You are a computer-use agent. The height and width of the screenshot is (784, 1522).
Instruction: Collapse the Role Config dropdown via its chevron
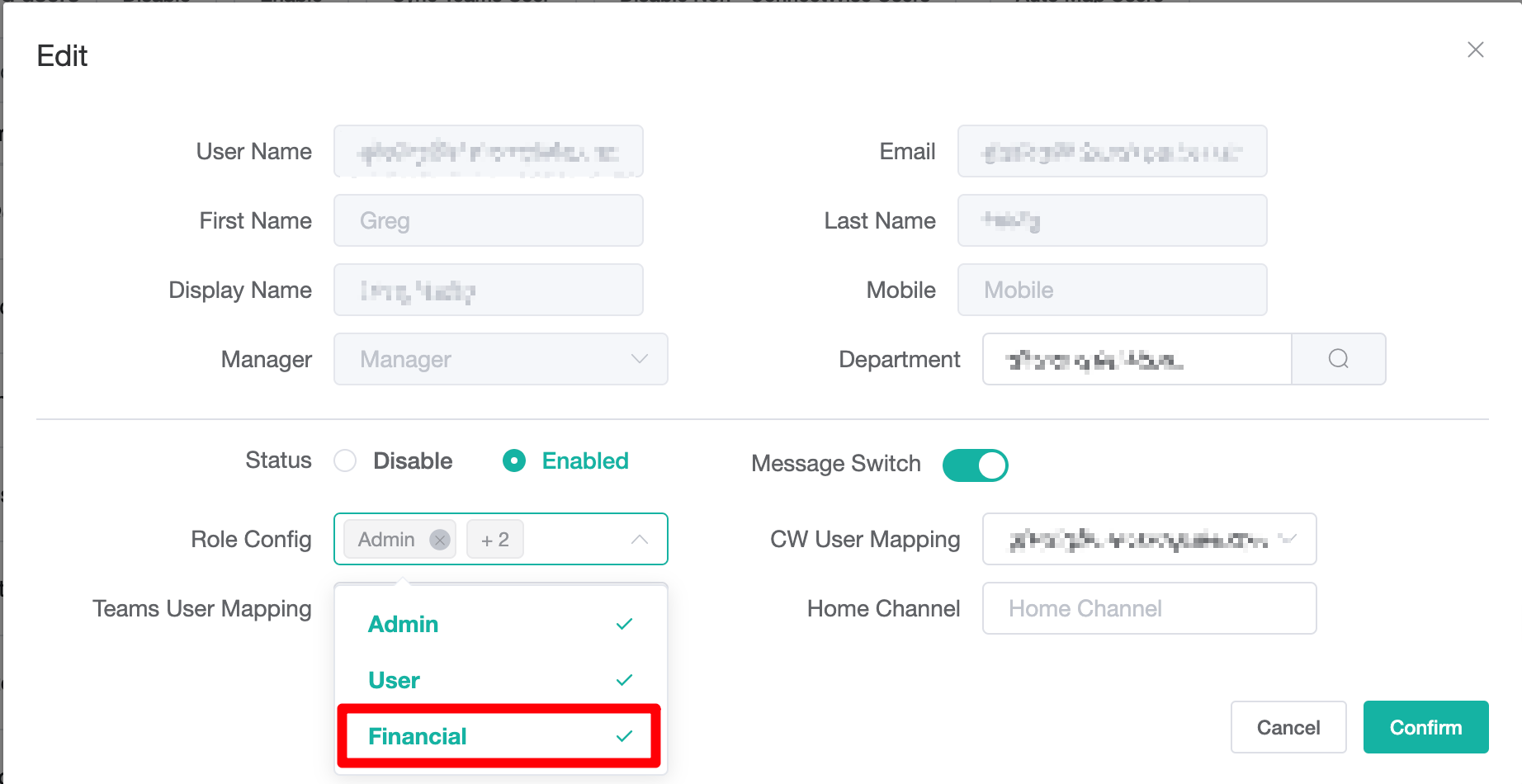639,539
